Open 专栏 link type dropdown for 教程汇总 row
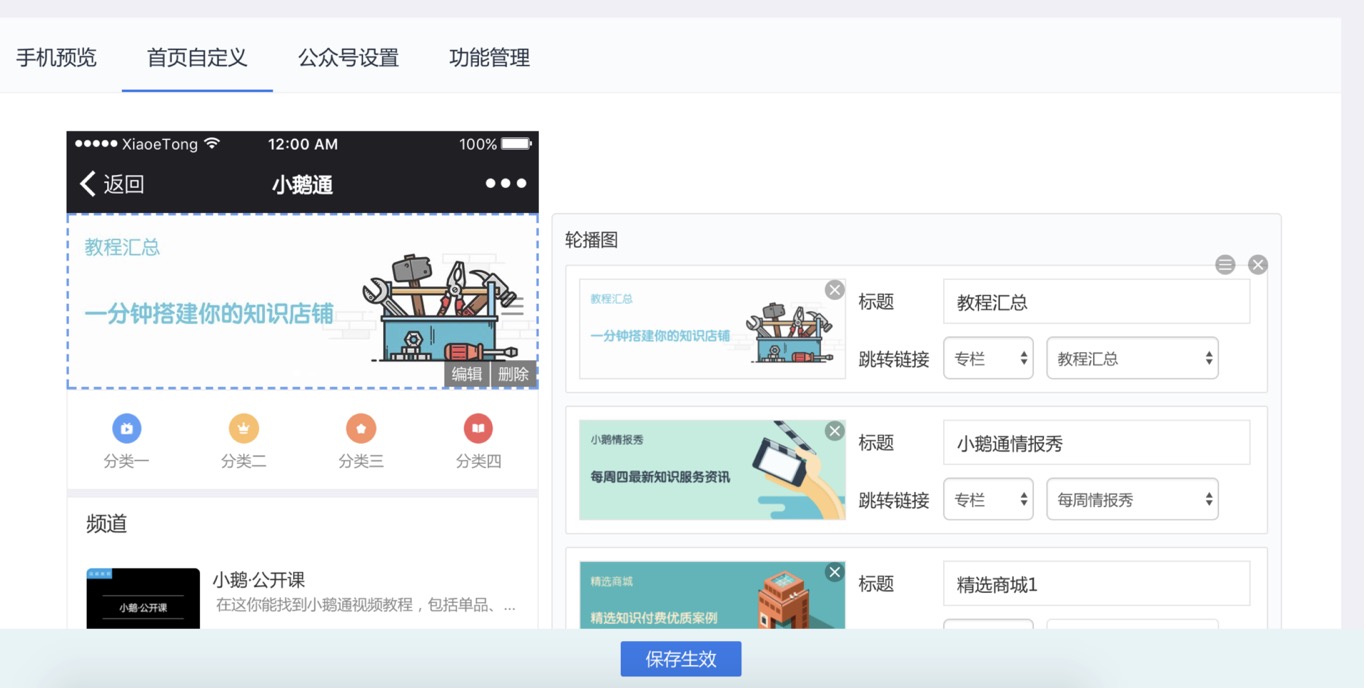The height and width of the screenshot is (698, 1366). (x=988, y=359)
